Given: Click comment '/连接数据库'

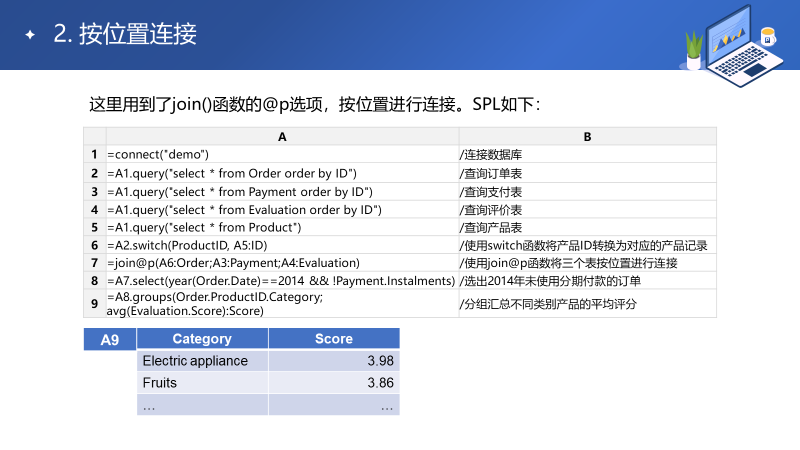Looking at the screenshot, I should [491, 155].
